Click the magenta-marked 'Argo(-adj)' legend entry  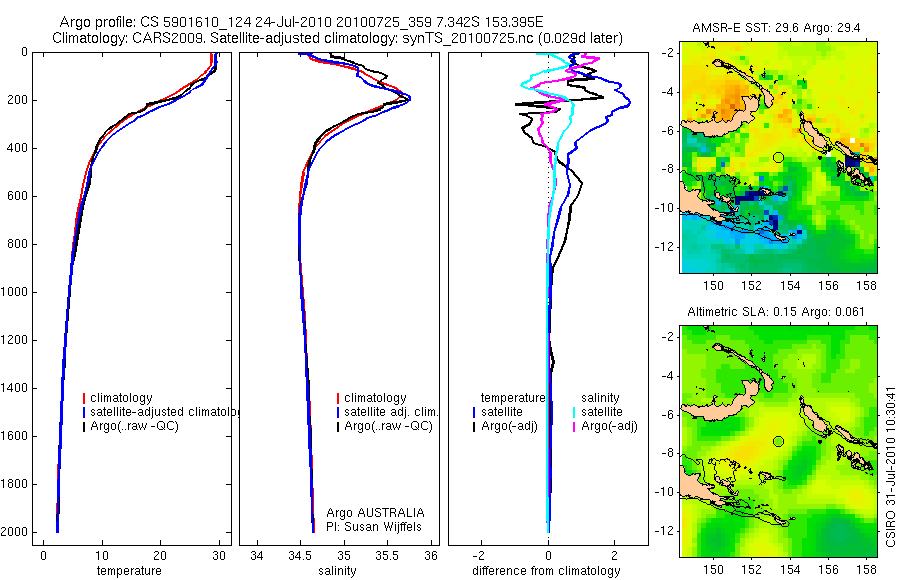(x=609, y=427)
